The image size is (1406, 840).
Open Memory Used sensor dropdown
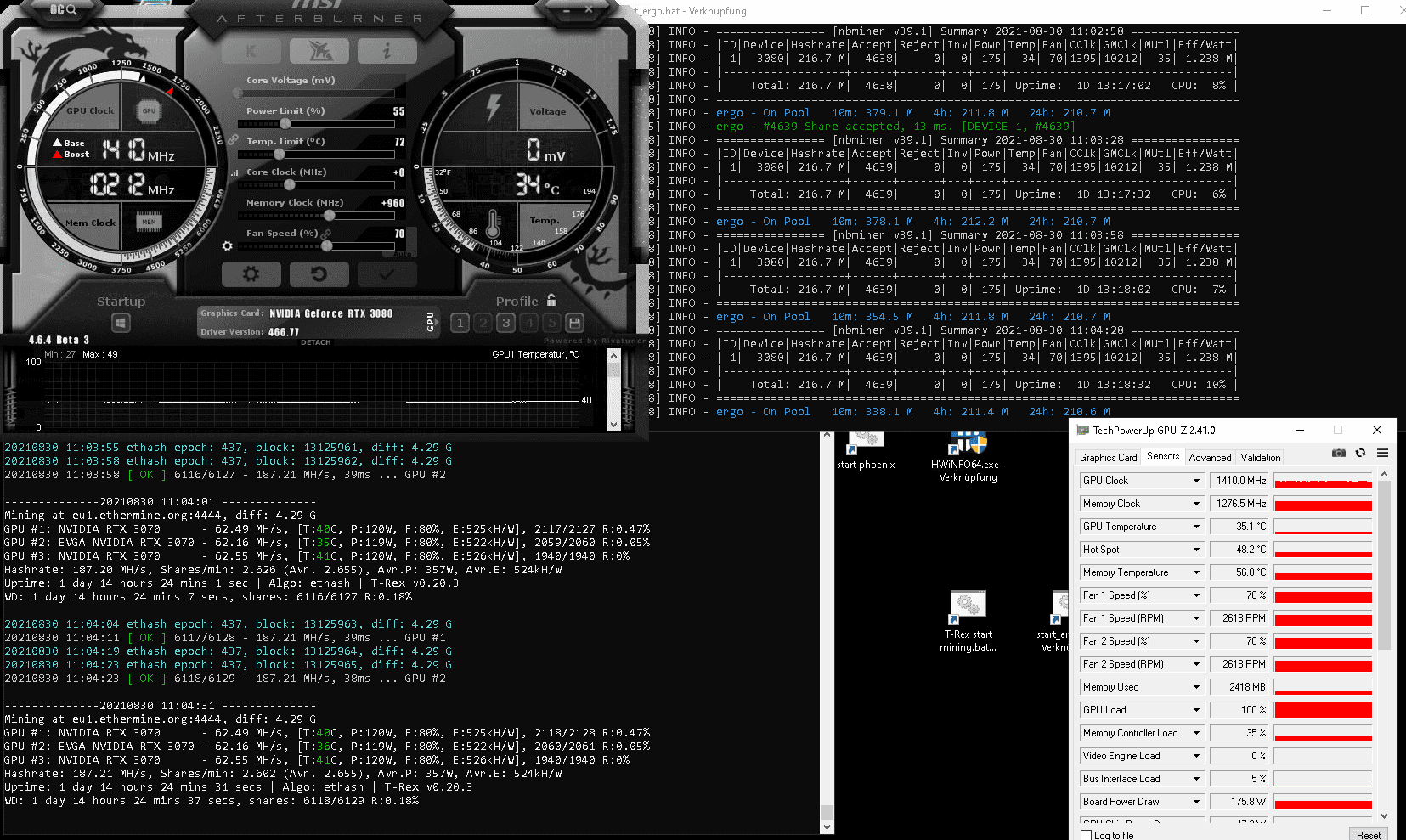tap(1196, 687)
